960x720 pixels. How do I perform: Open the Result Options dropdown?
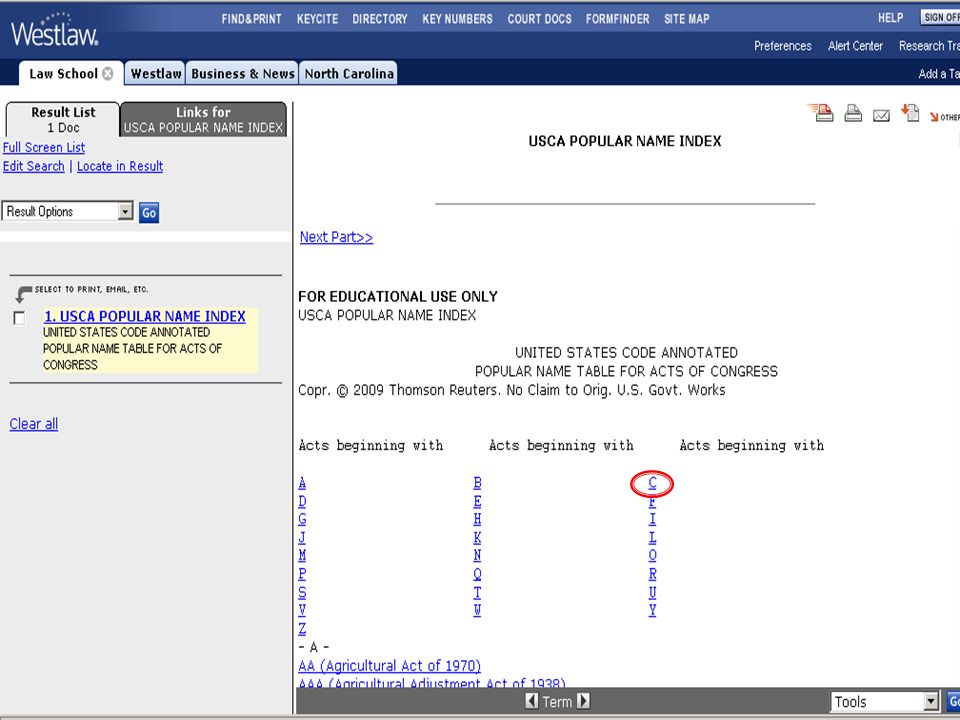click(67, 211)
